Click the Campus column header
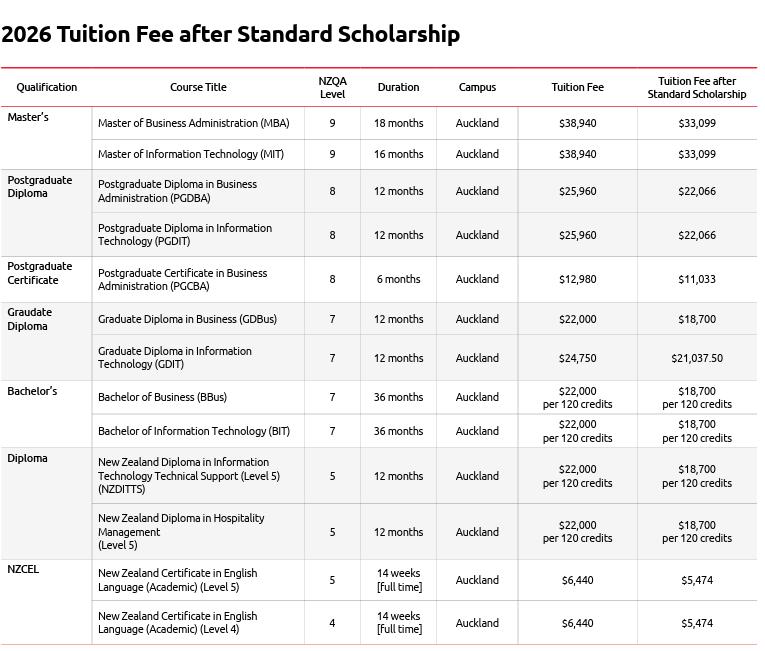Screen dimensions: 765x651 pyautogui.click(x=477, y=87)
